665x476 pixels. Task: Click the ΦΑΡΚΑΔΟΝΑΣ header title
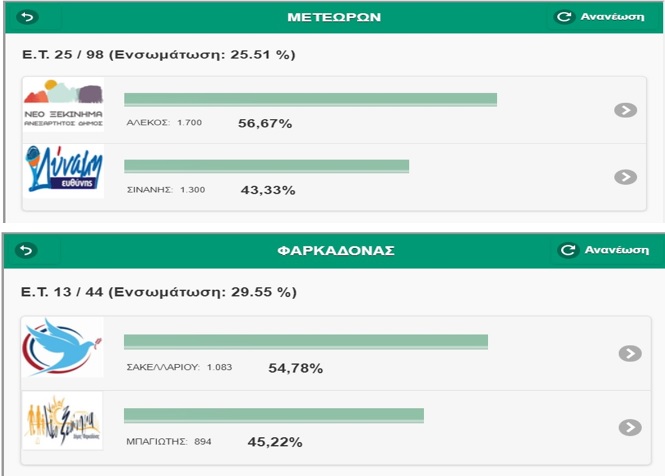pos(336,250)
